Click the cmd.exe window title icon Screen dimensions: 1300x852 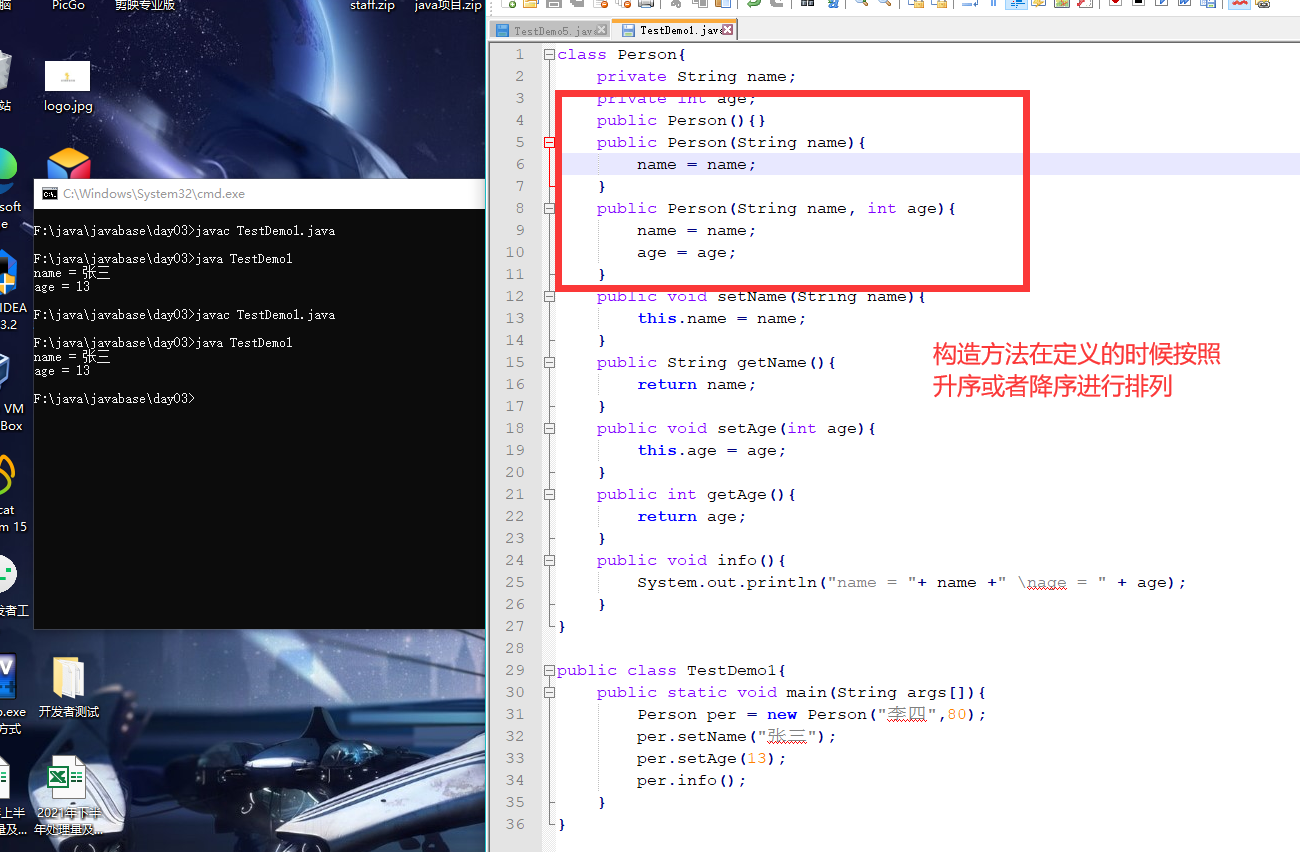pyautogui.click(x=50, y=194)
